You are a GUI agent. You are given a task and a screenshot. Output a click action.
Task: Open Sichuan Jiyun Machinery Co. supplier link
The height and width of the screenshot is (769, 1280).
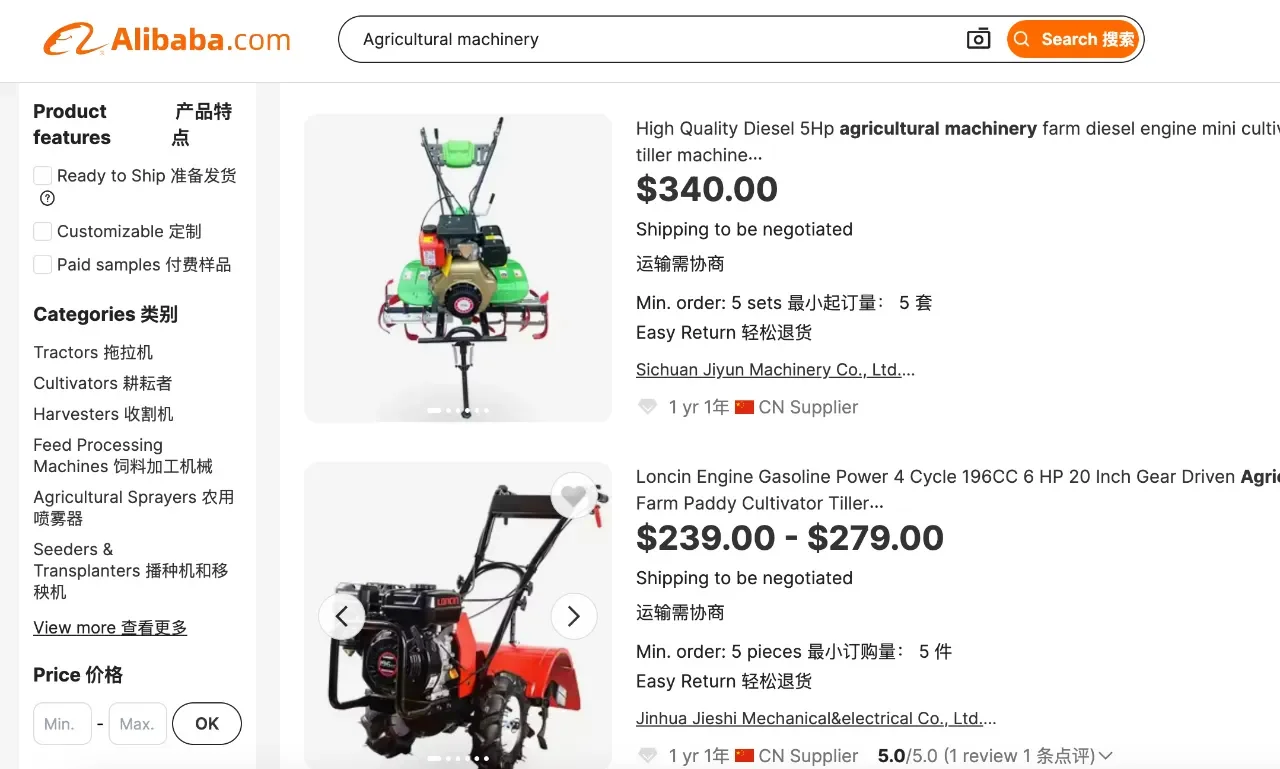[x=775, y=369]
